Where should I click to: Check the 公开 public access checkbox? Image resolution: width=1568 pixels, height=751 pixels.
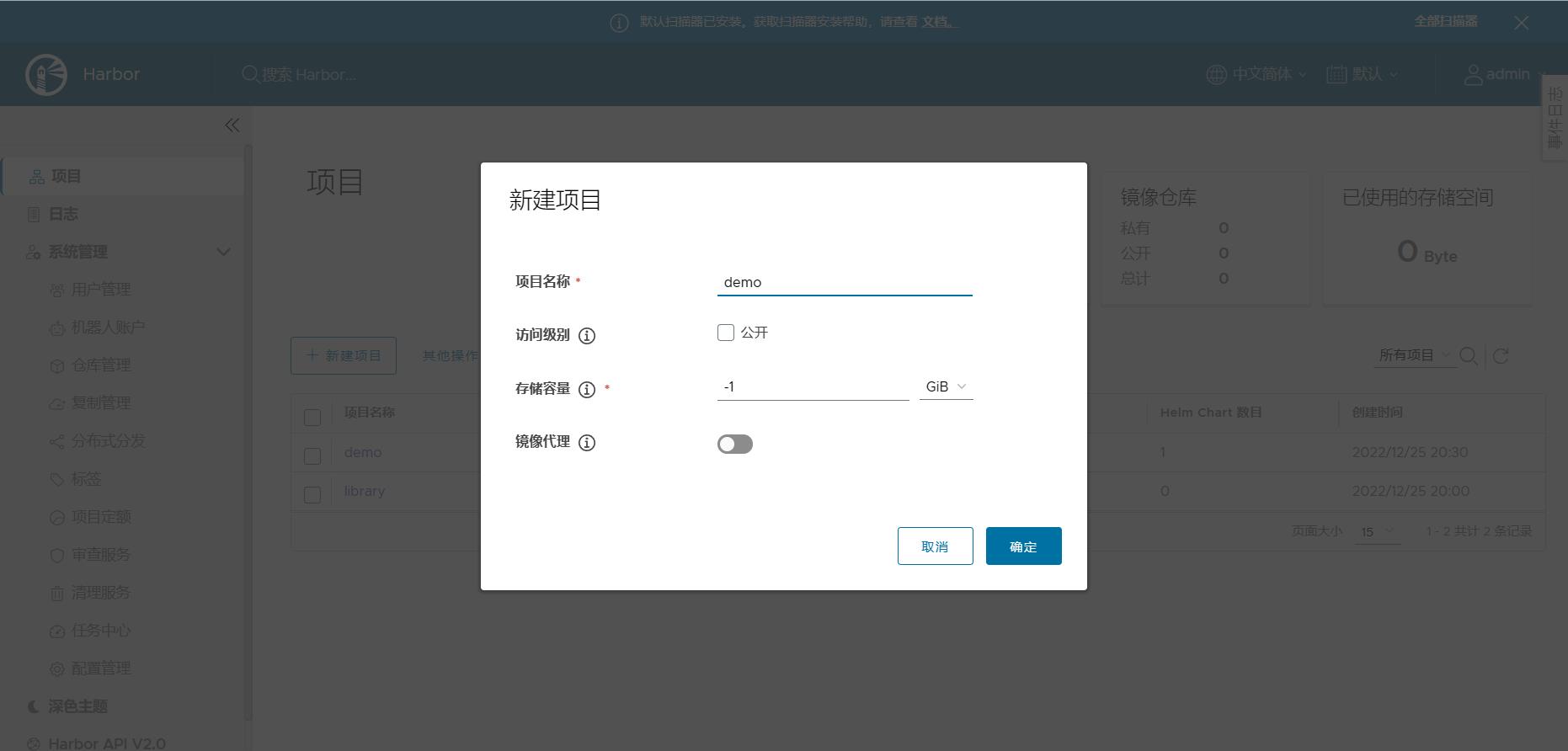click(726, 333)
